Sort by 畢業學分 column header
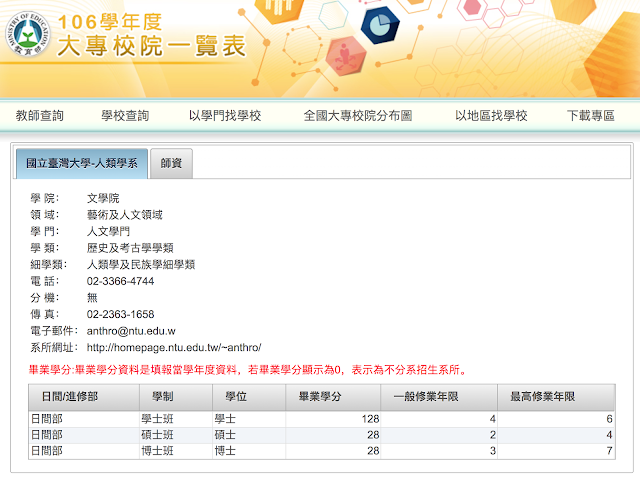The width and height of the screenshot is (640, 480). (x=333, y=397)
